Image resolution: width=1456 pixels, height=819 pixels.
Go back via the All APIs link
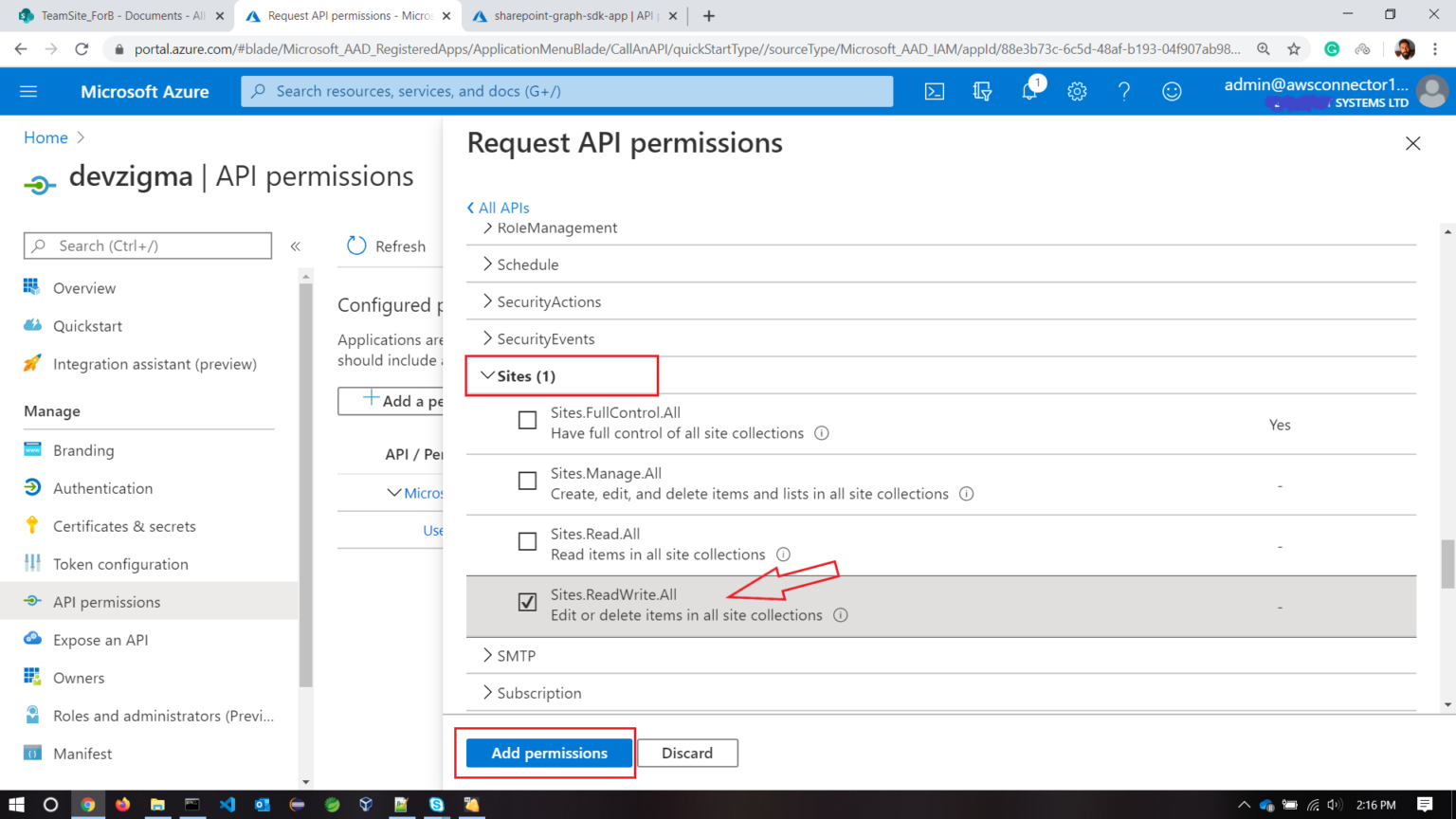point(498,207)
